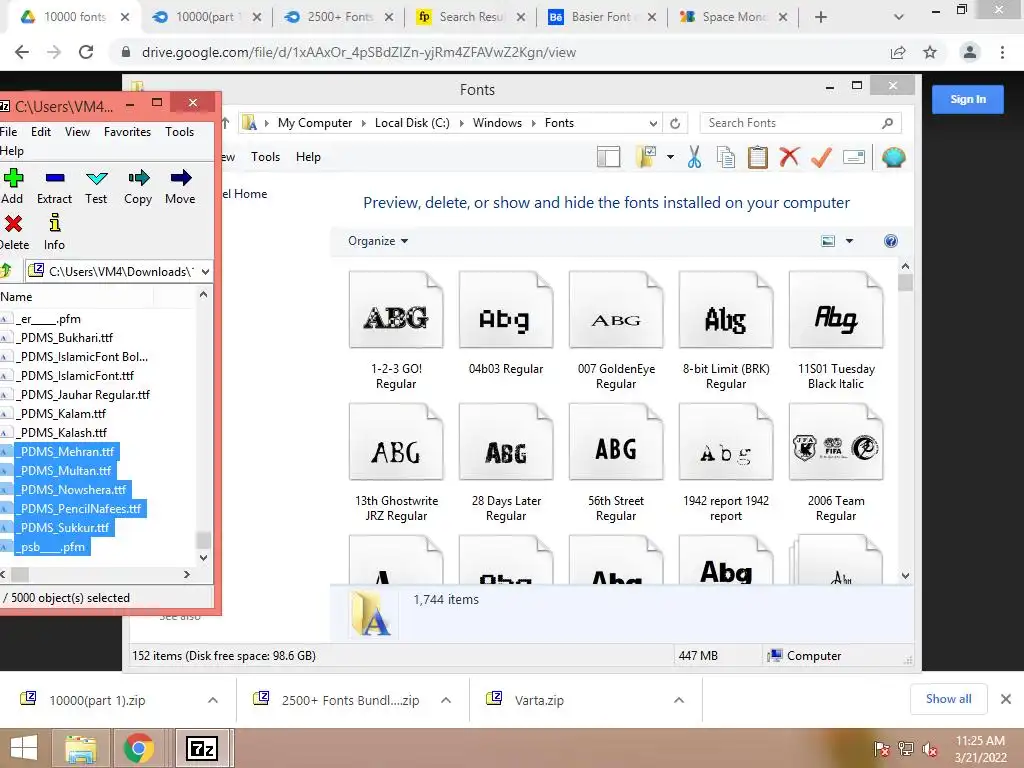The width and height of the screenshot is (1024, 768).
Task: Click the muted volume tray icon
Action: (x=930, y=750)
